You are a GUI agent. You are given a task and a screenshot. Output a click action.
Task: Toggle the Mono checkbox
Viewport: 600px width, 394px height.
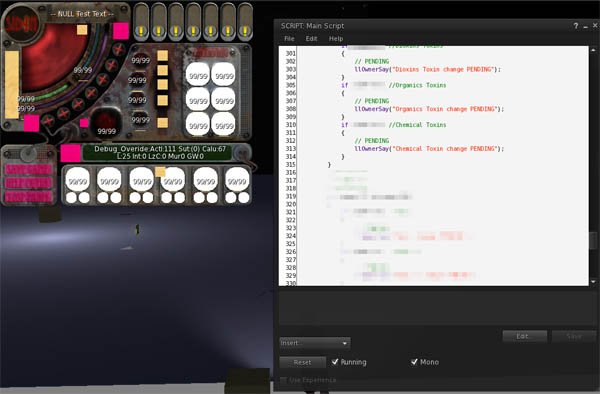(414, 361)
